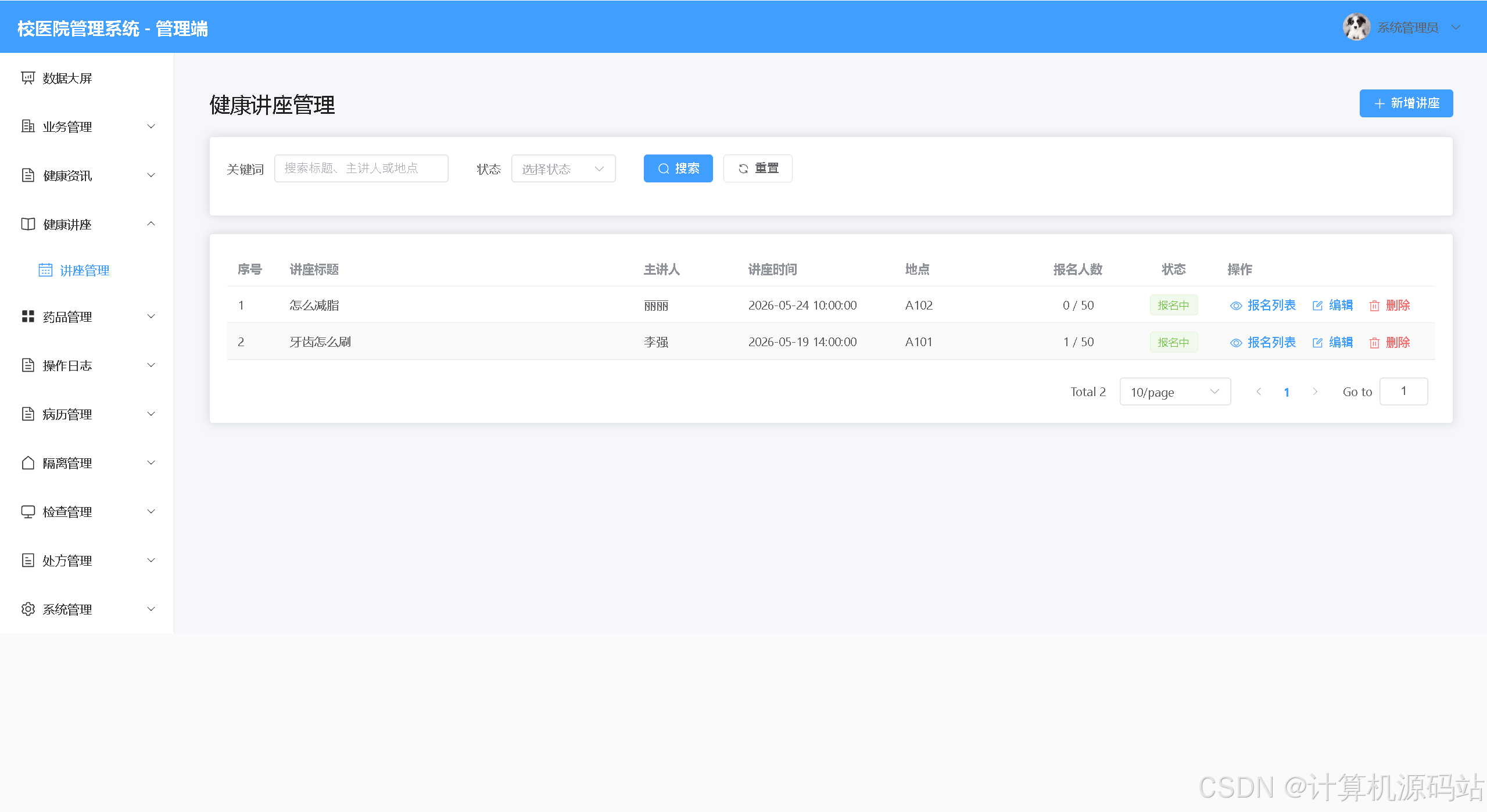Click the 病历管理 document icon
This screenshot has width=1487, height=812.
point(28,414)
